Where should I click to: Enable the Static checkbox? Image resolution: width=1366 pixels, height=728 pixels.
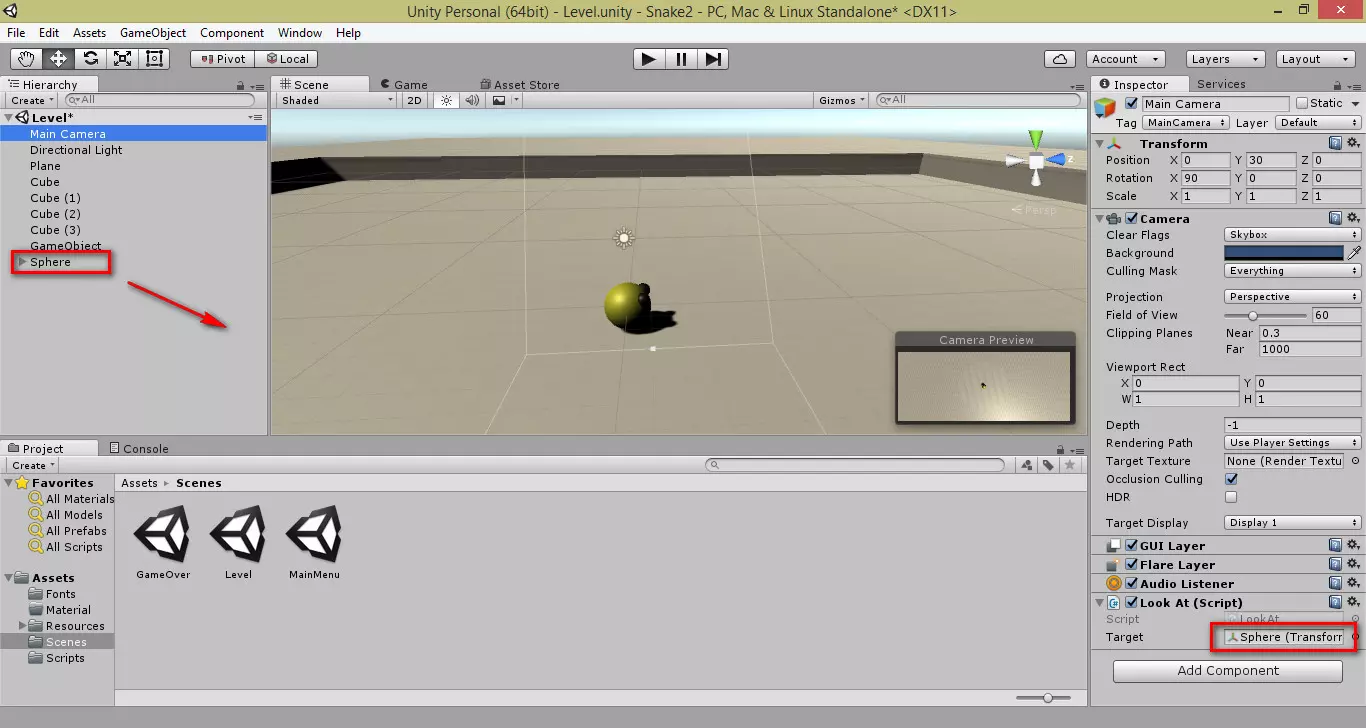pos(1302,103)
